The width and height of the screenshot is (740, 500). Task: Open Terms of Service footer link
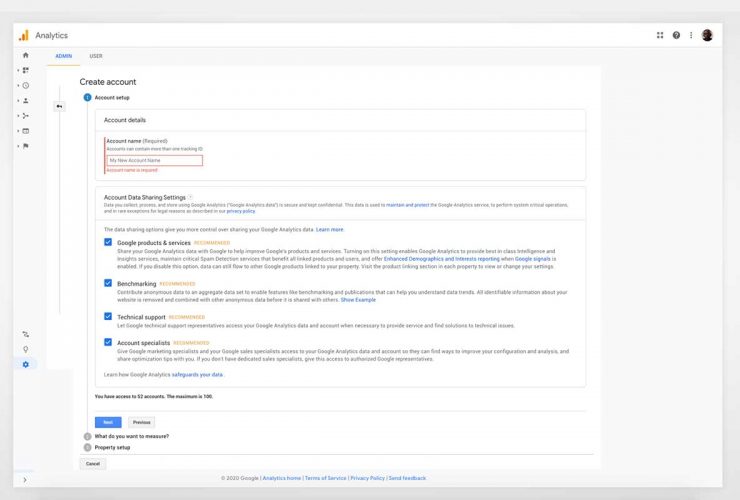tap(326, 478)
